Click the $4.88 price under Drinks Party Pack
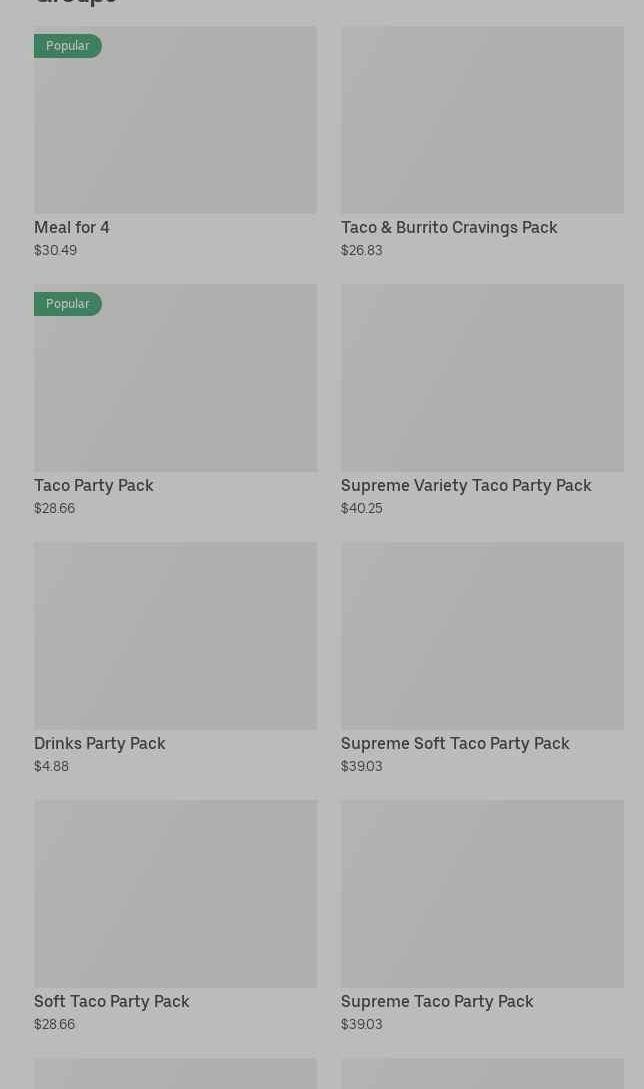The height and width of the screenshot is (1089, 644). [x=51, y=767]
